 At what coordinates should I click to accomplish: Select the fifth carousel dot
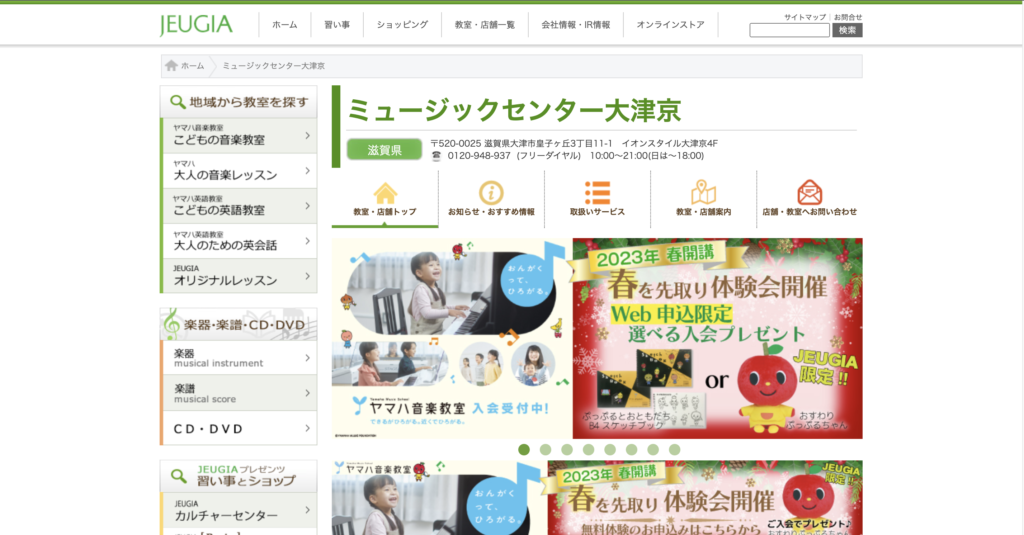(610, 449)
